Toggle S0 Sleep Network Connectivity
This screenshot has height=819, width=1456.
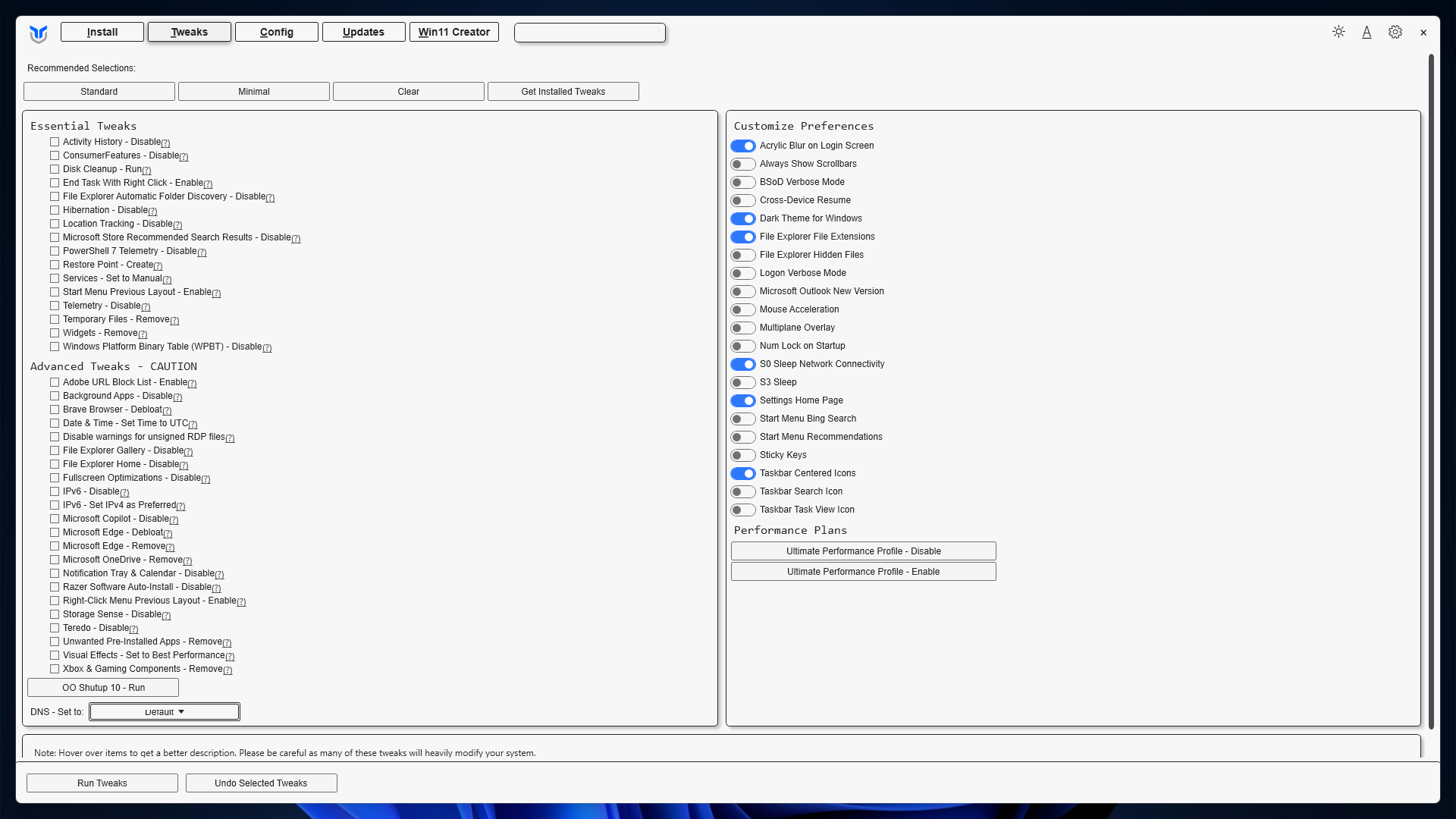pos(743,364)
